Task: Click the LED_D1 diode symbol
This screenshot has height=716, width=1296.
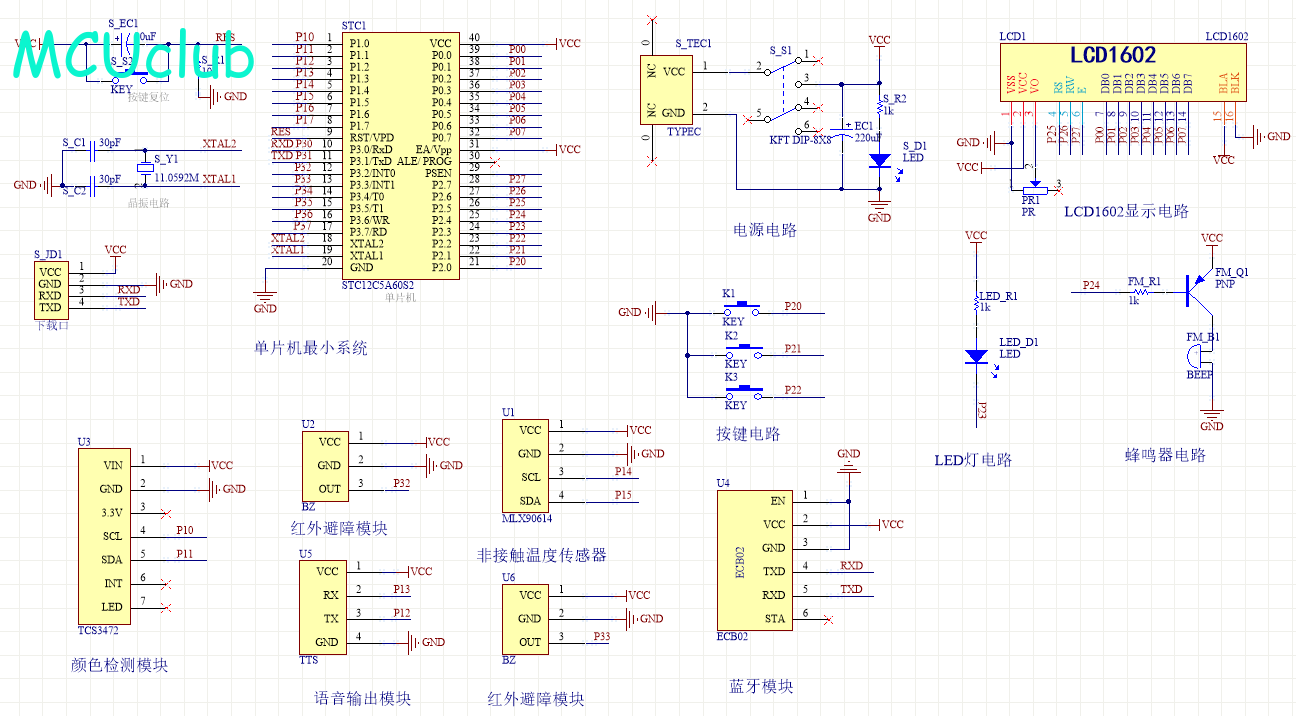Action: click(976, 356)
